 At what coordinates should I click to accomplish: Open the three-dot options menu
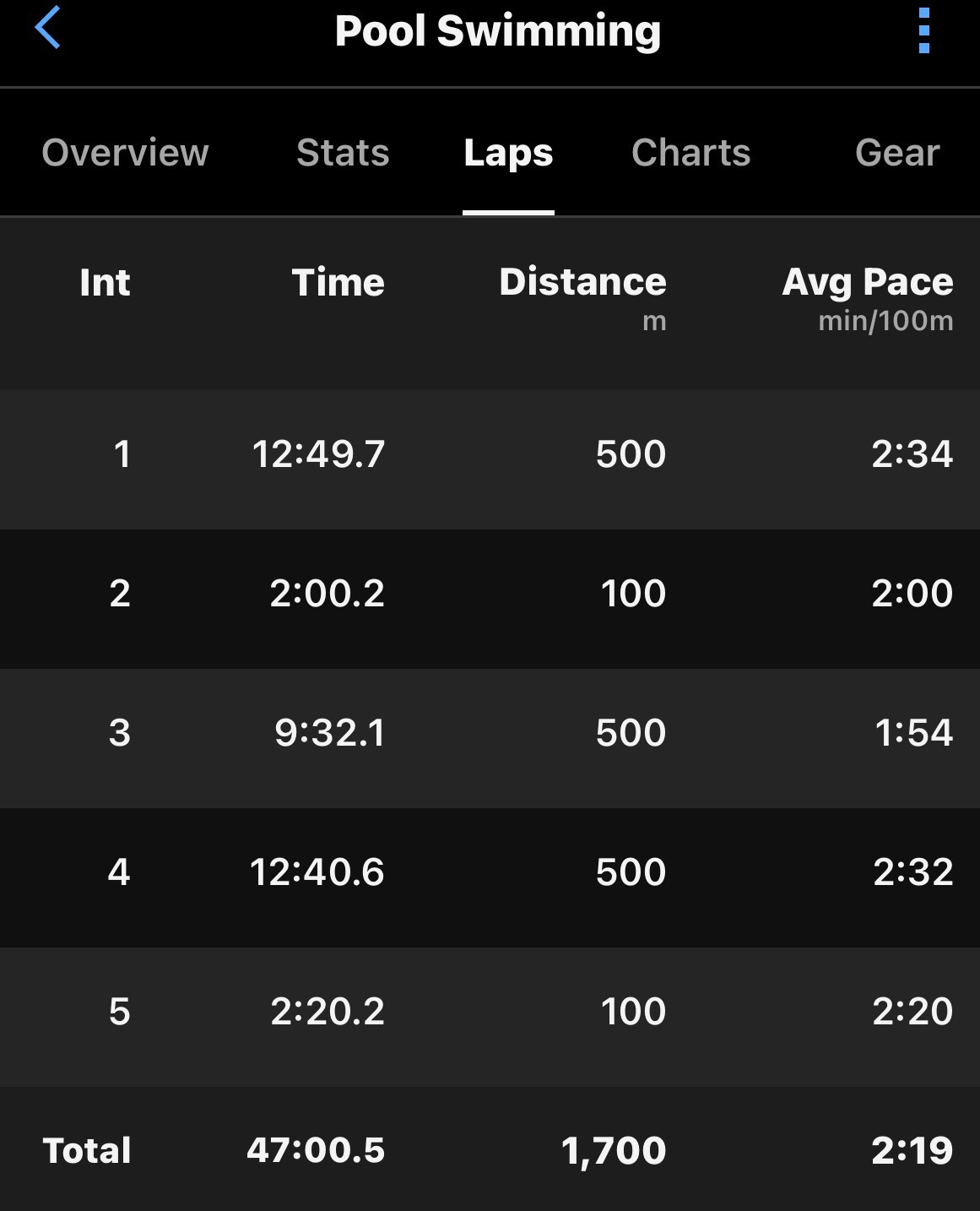coord(923,31)
